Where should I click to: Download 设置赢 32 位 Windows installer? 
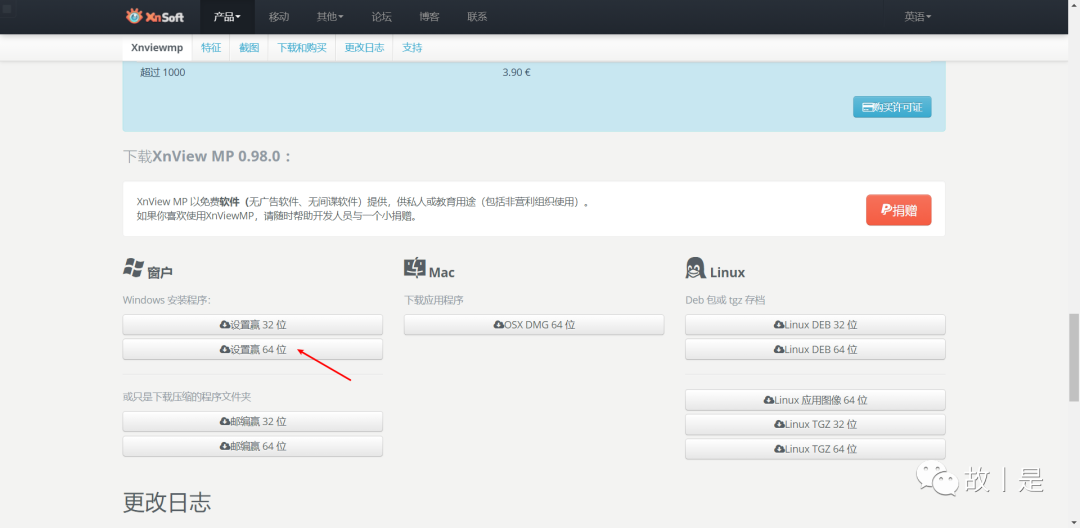coord(252,325)
